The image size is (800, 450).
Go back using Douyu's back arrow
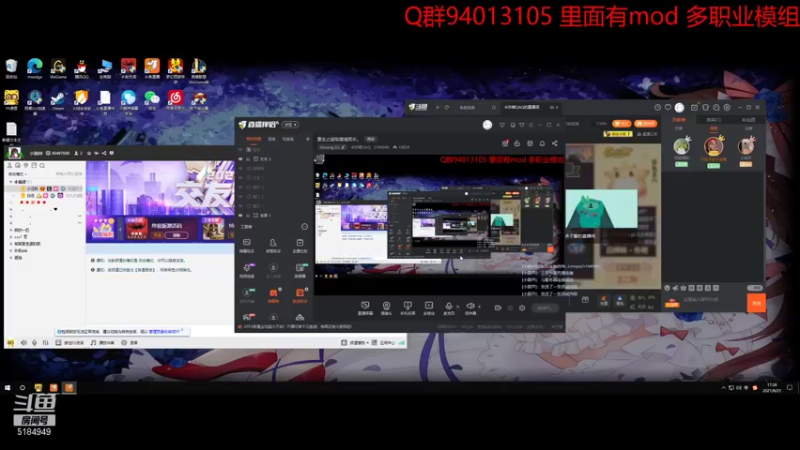[x=437, y=107]
